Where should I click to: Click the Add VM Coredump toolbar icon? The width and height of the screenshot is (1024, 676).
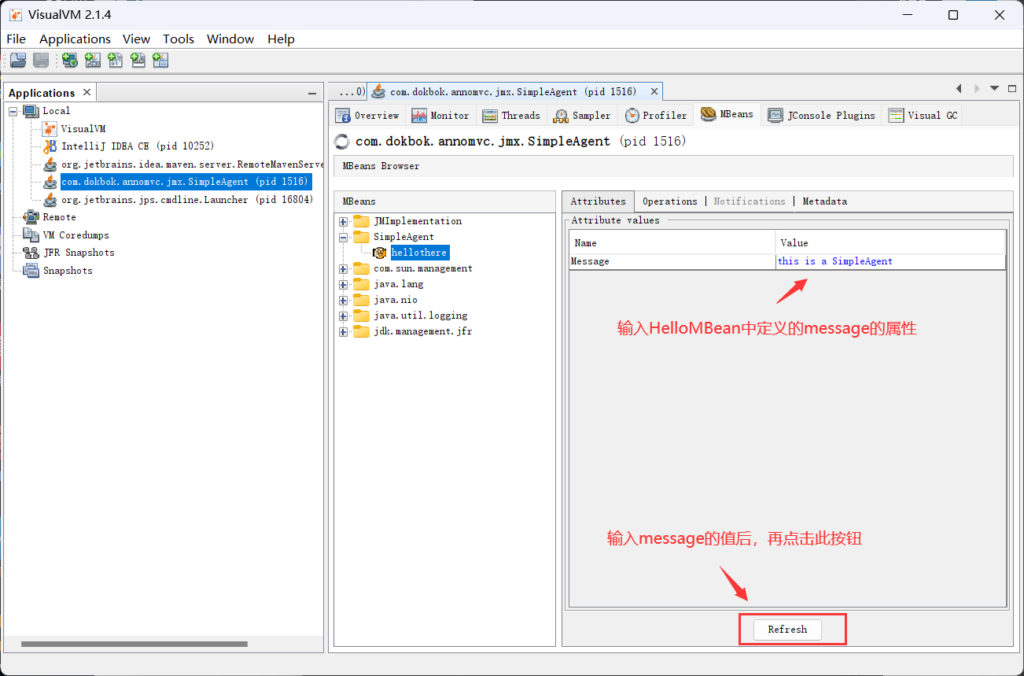click(x=115, y=61)
